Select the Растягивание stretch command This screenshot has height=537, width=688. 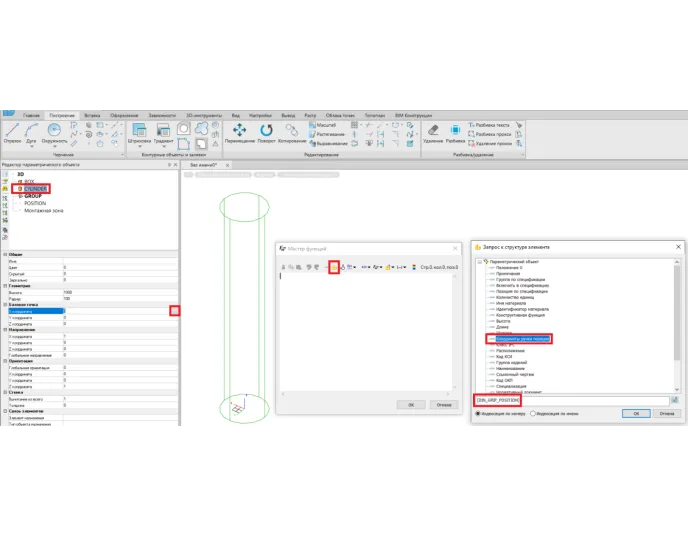coord(327,134)
